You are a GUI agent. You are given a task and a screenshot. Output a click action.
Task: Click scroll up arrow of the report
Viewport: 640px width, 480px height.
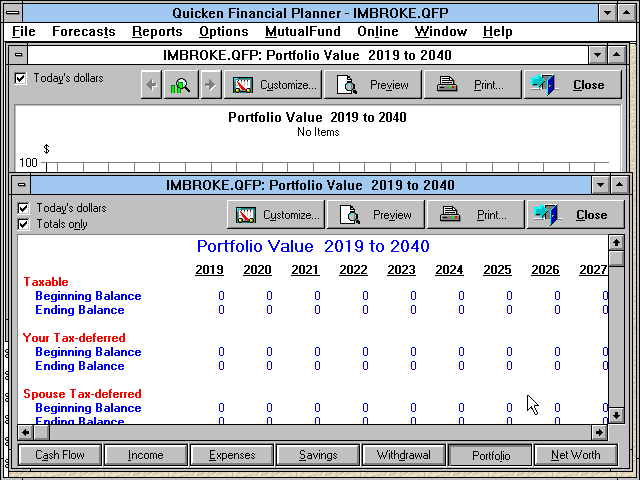pyautogui.click(x=616, y=243)
